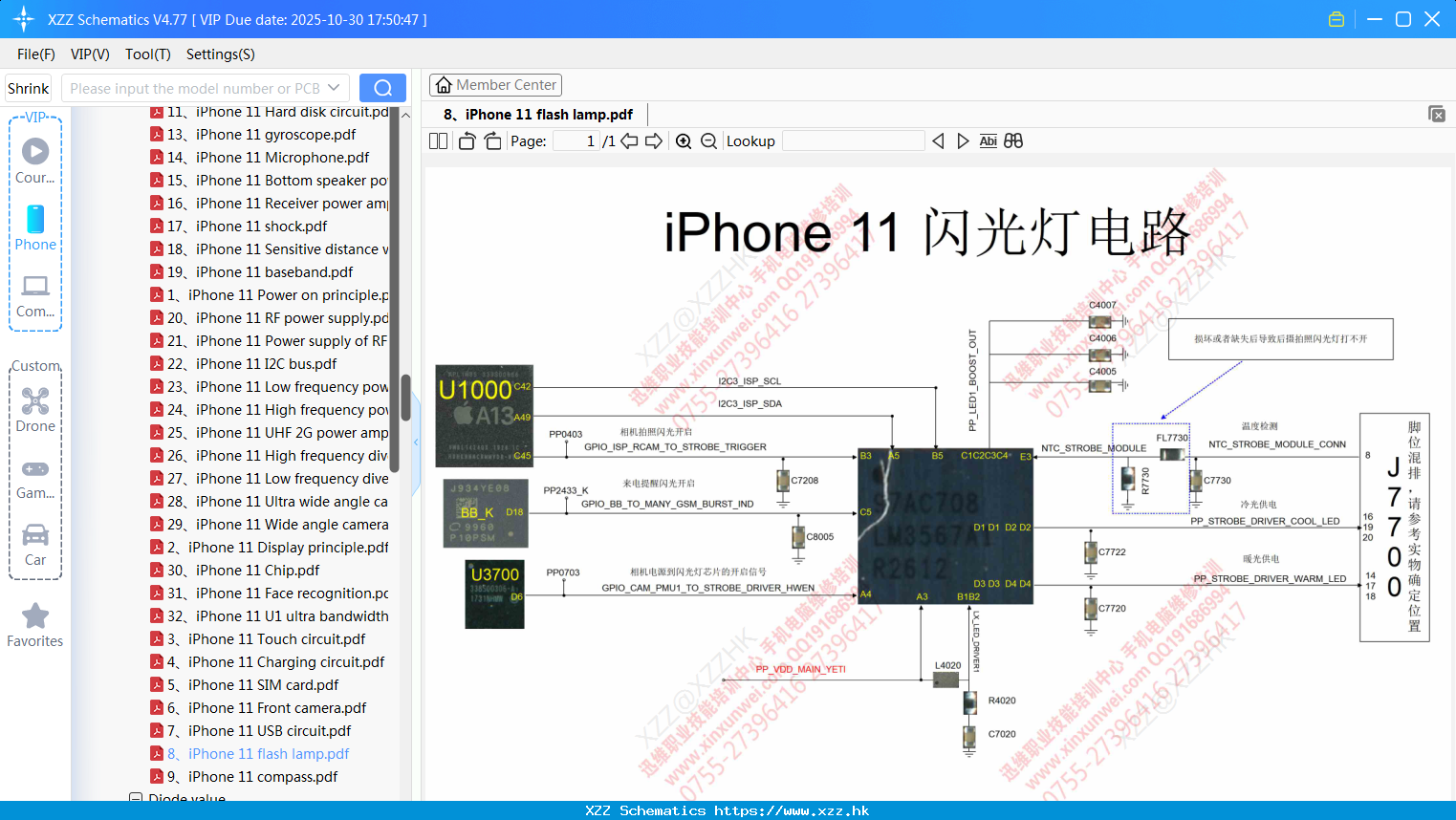Collapse the left panel via the splitter arrow
1456x820 pixels.
[x=416, y=442]
